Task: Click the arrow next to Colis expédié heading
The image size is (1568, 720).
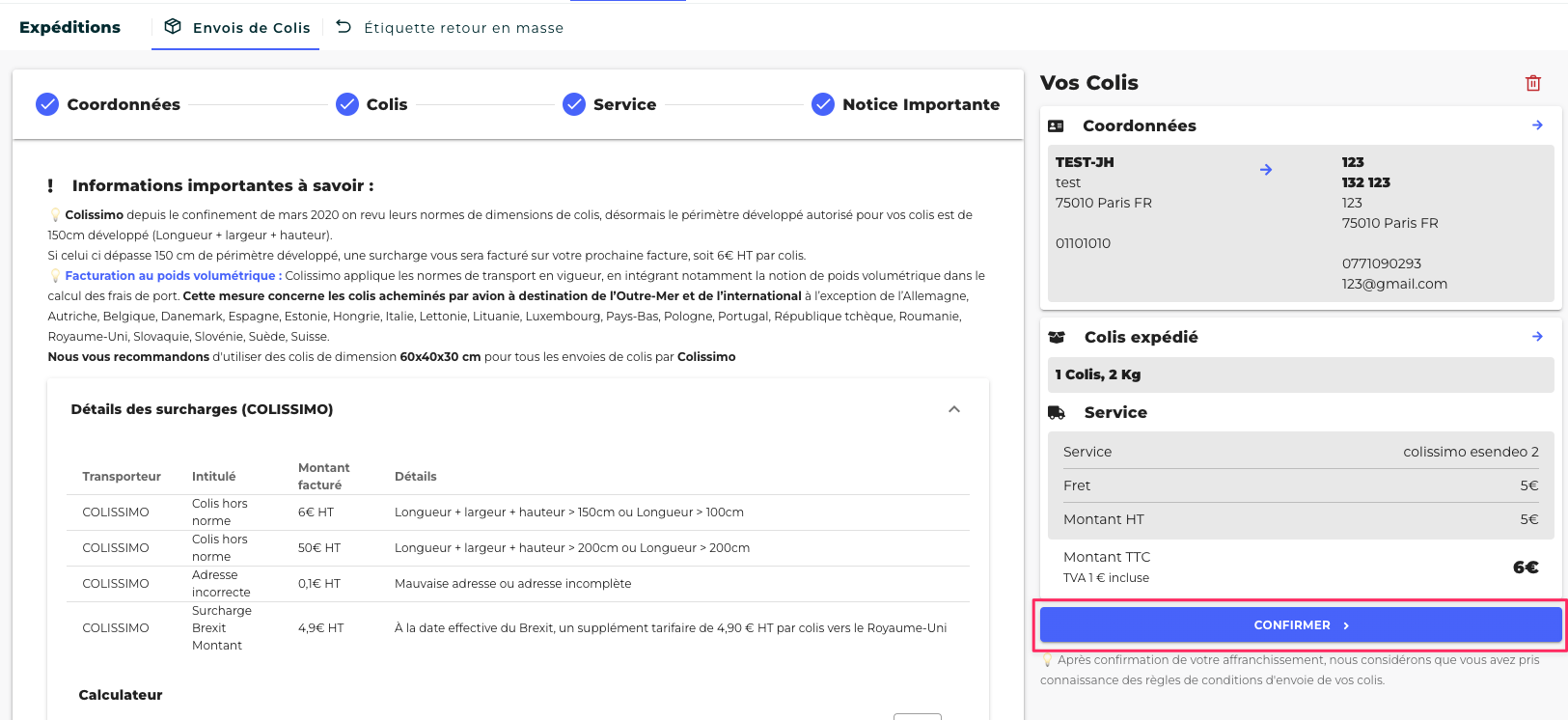Action: [x=1537, y=337]
